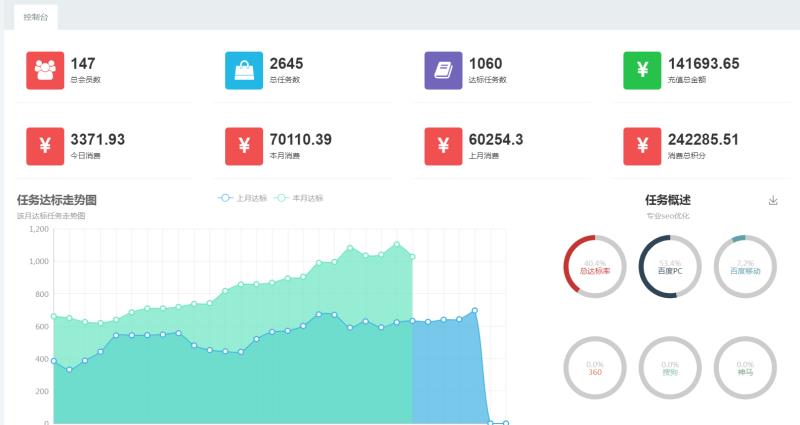Click the 141693.65 recharge total value
The width and height of the screenshot is (800, 425).
click(703, 64)
